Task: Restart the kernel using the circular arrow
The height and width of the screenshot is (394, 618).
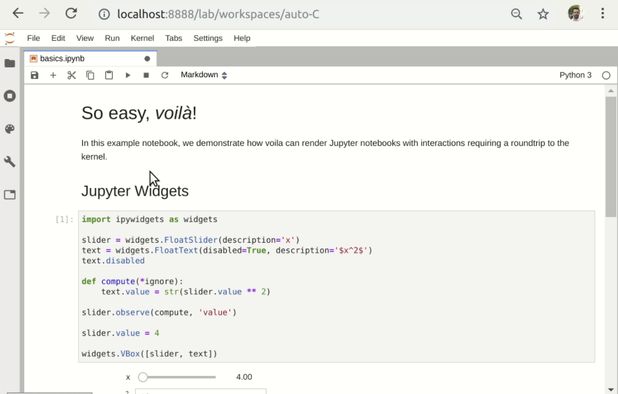Action: (x=165, y=75)
